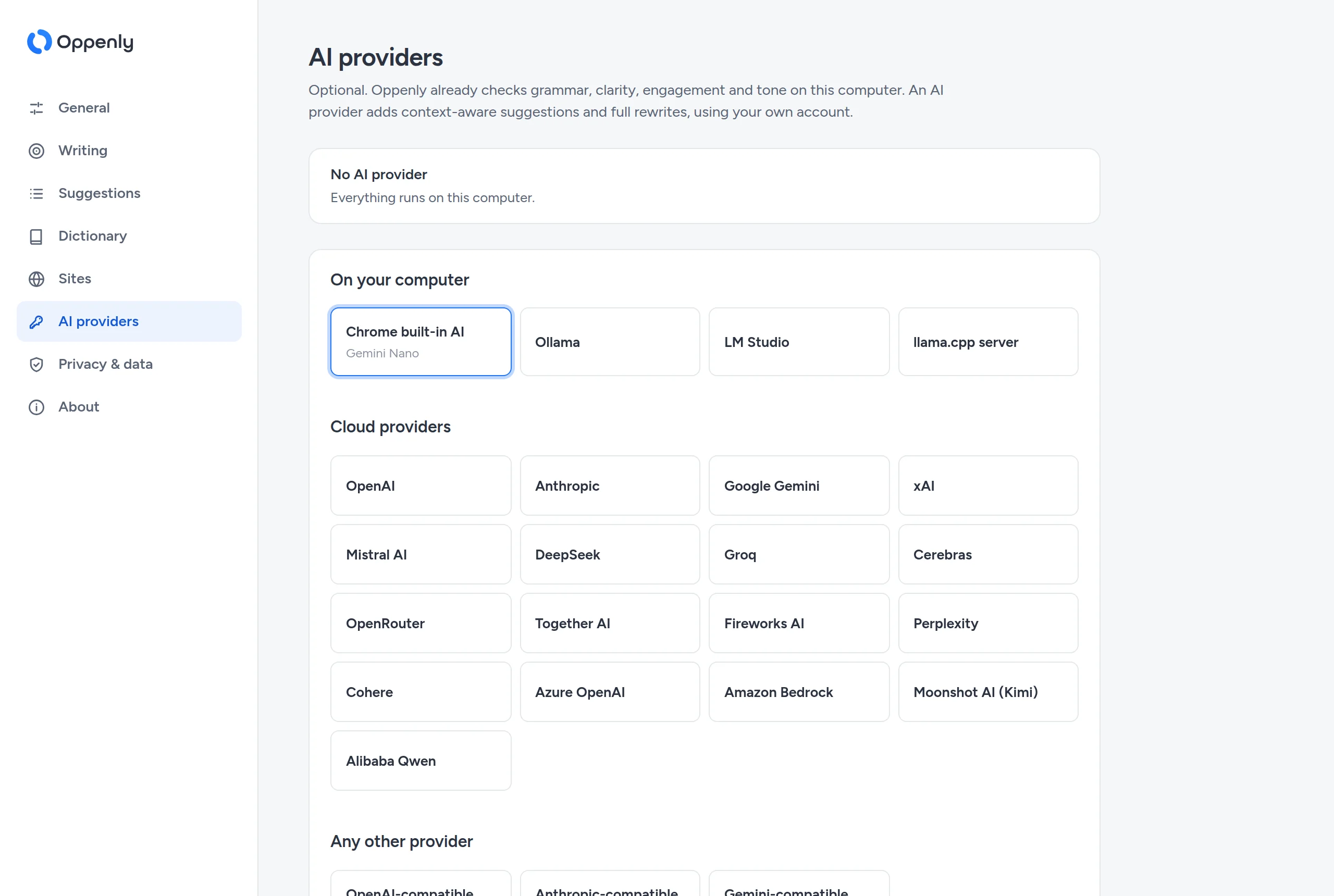The height and width of the screenshot is (896, 1334).
Task: Click the Dictionary book icon
Action: pos(36,237)
